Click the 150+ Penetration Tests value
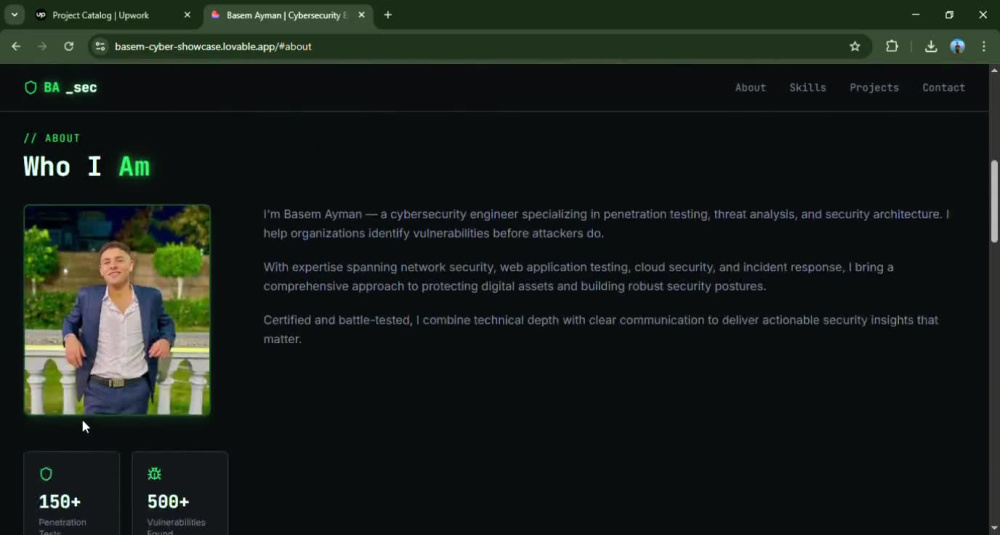This screenshot has width=1000, height=535. 60,502
